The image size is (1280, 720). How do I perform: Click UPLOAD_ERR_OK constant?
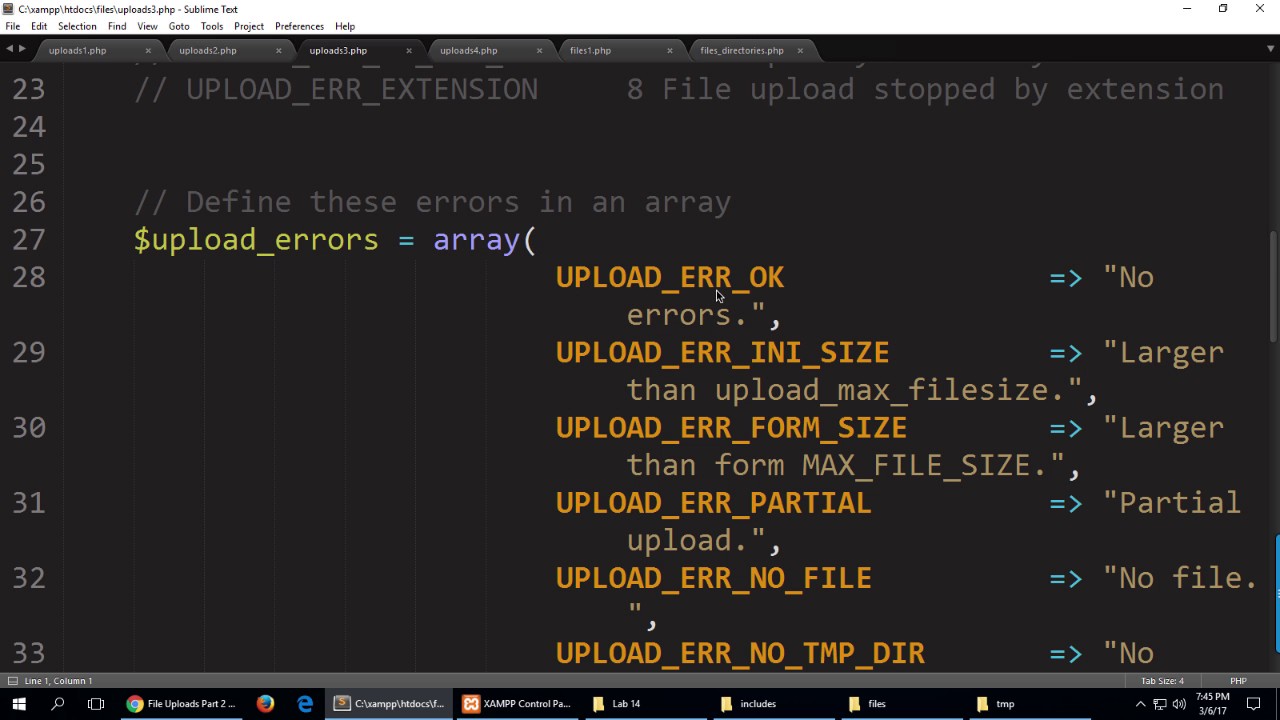click(670, 278)
